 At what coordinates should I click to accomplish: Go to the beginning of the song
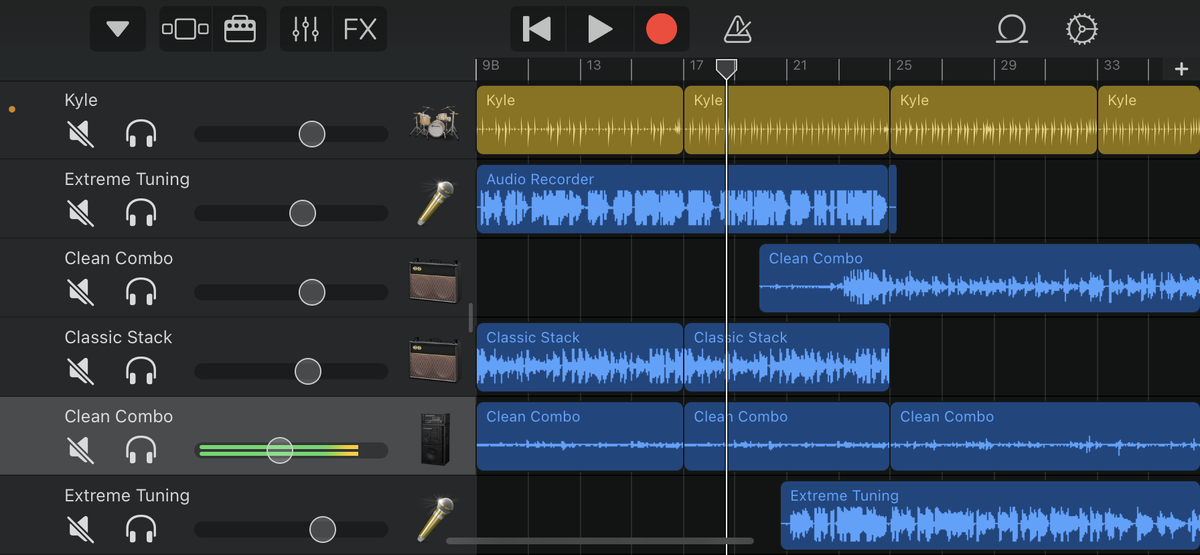click(538, 29)
